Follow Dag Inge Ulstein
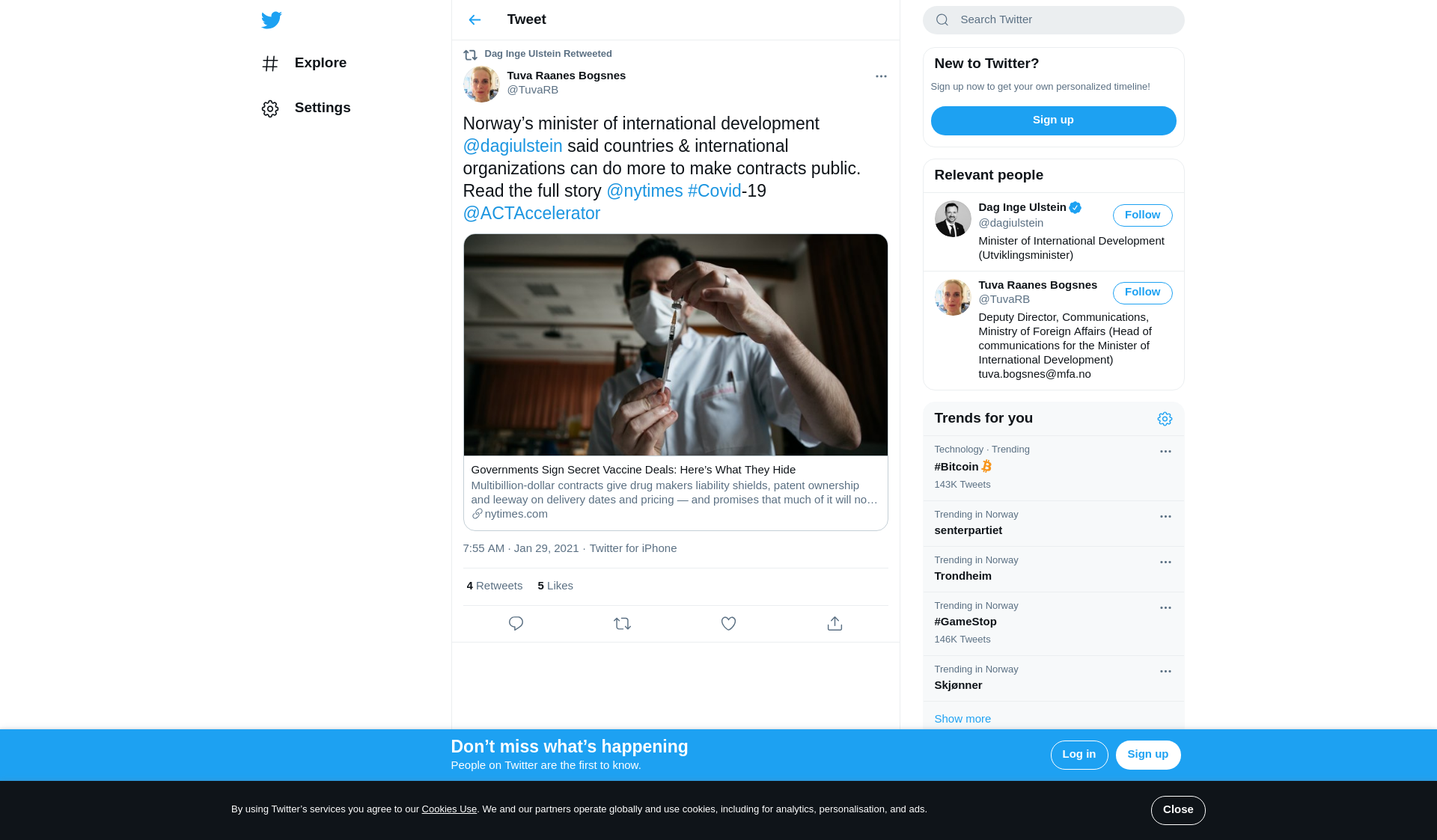1437x840 pixels. point(1142,215)
